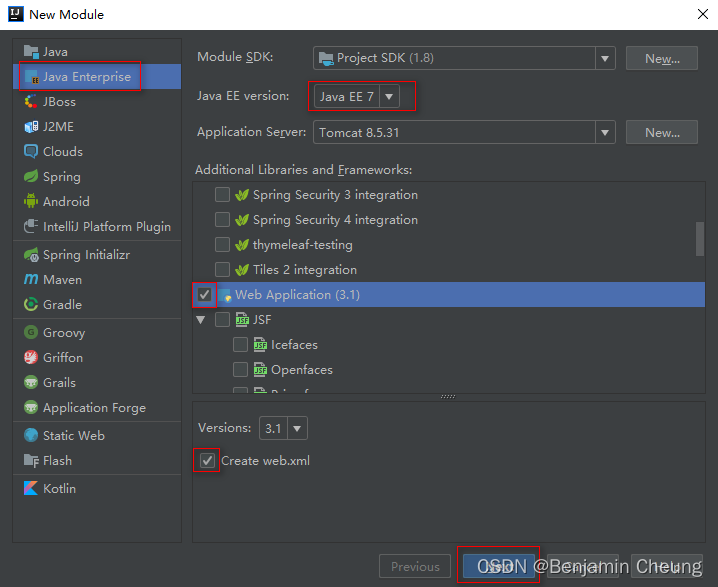
Task: Uncheck the Web Application (3.1) checkbox
Action: click(x=205, y=294)
